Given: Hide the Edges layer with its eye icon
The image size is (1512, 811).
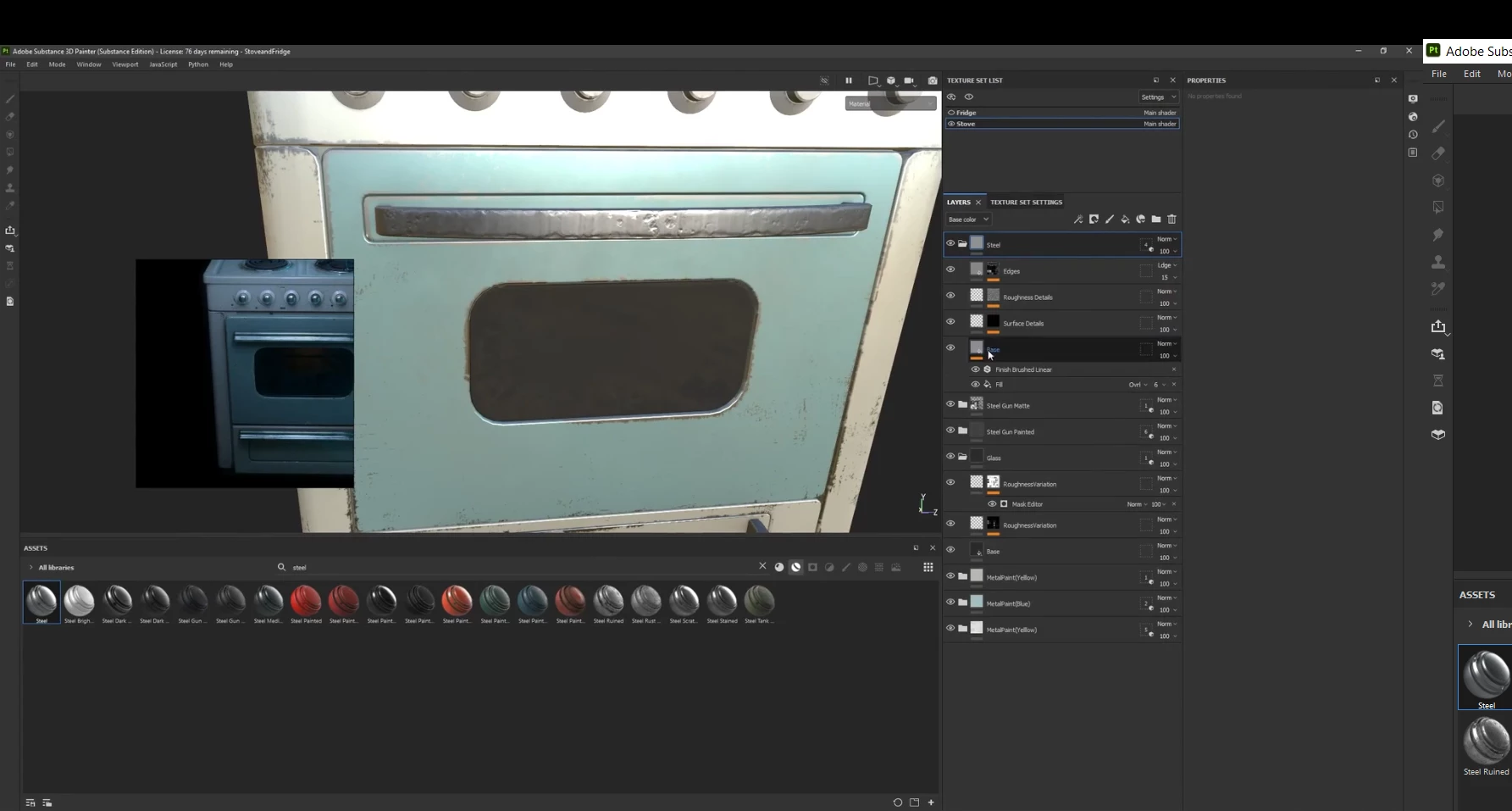Looking at the screenshot, I should (950, 269).
